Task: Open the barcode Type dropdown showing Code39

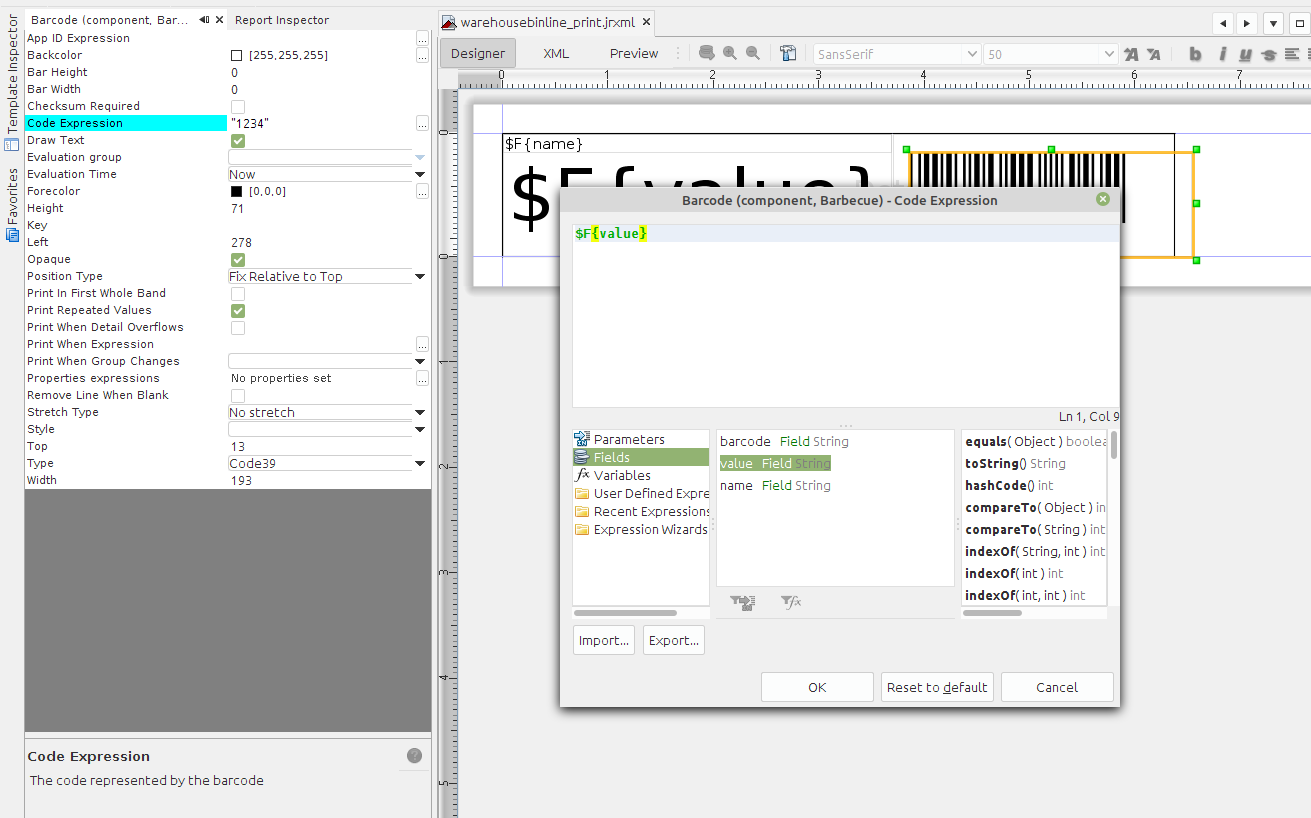Action: (x=420, y=464)
